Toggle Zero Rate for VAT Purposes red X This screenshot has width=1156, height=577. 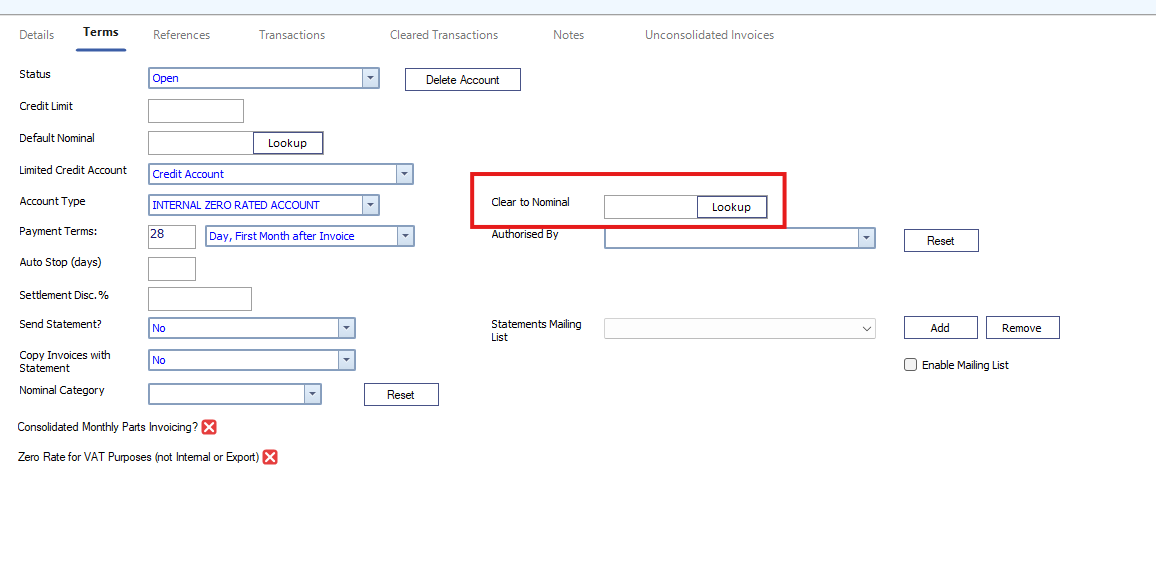tap(271, 457)
